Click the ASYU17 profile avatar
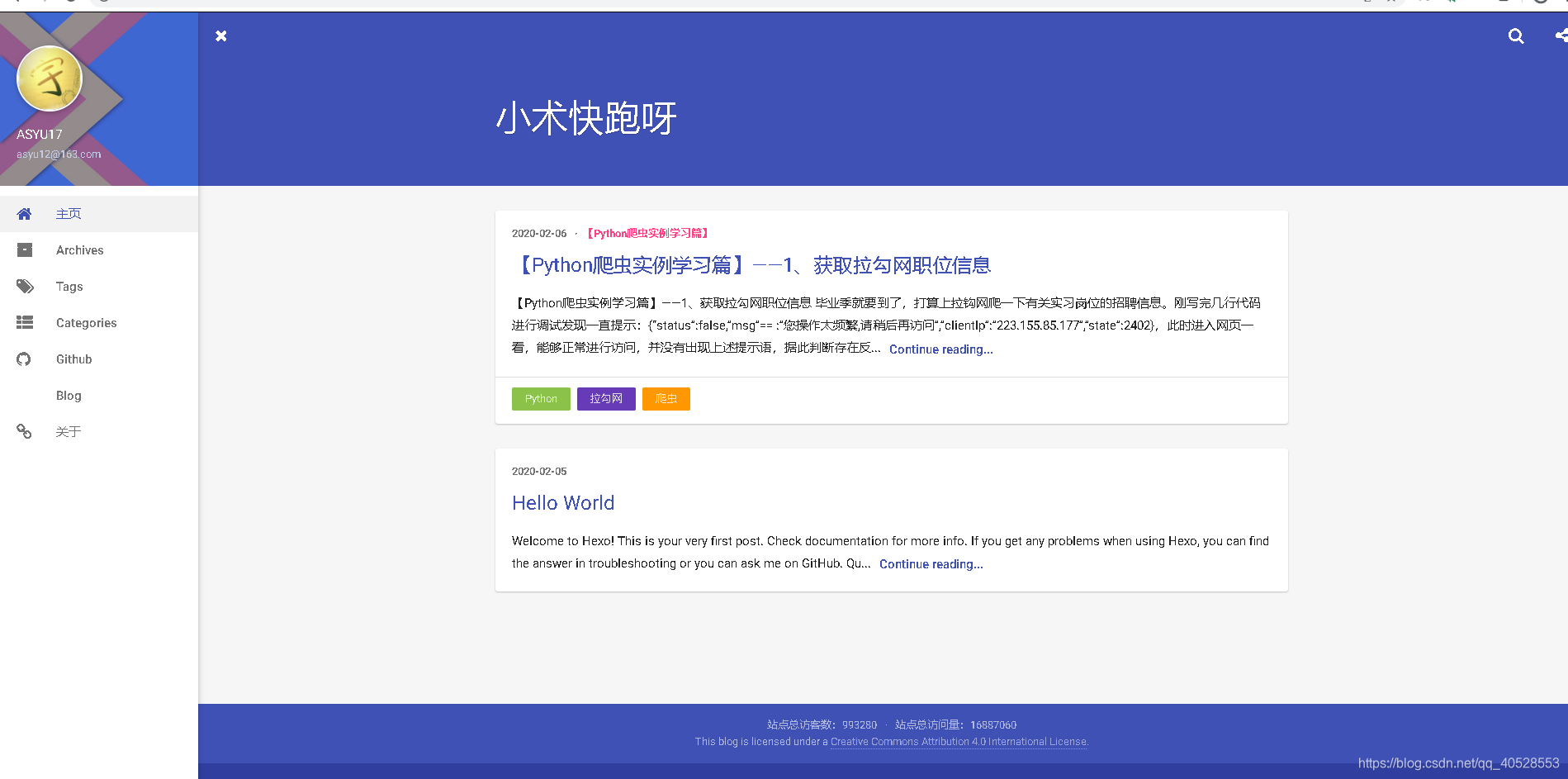The width and height of the screenshot is (1568, 779). click(x=49, y=78)
